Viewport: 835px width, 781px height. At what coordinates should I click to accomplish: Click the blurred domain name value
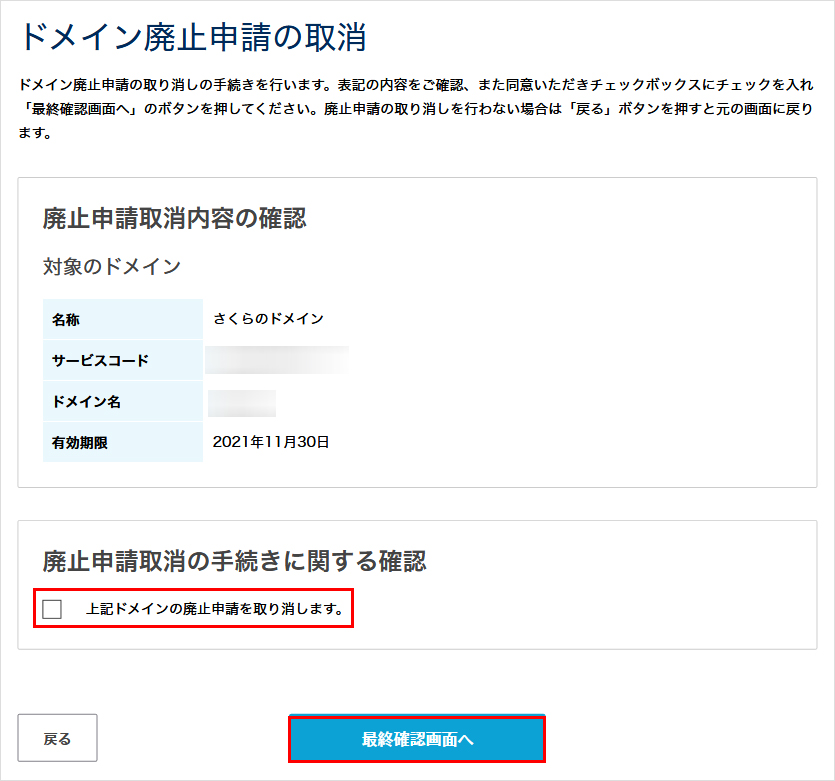click(x=240, y=400)
